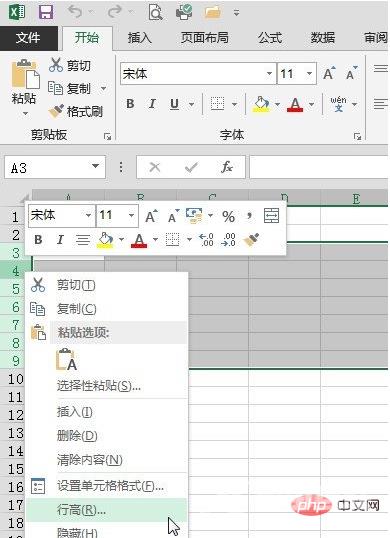The image size is (390, 538).
Task: Click the formula bar confirm checkmark icon
Action: tap(191, 167)
